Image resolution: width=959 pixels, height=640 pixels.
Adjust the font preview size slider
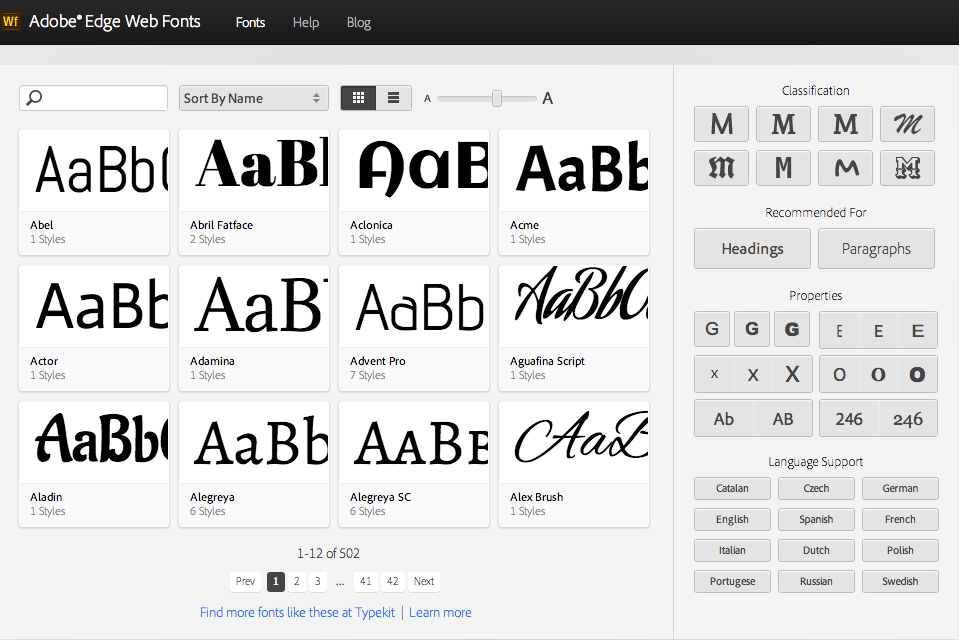[497, 98]
